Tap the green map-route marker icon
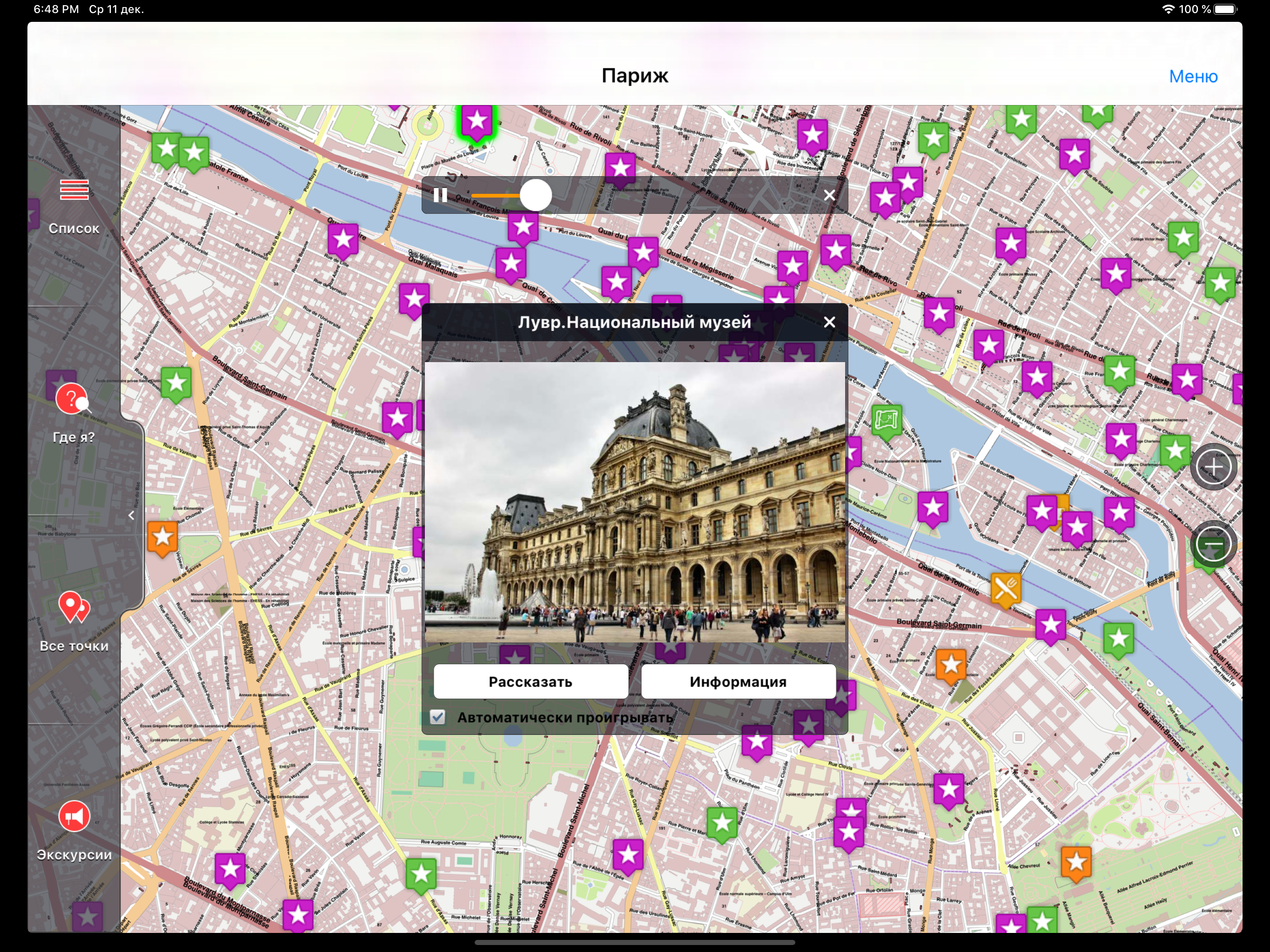Image resolution: width=1270 pixels, height=952 pixels. [x=886, y=420]
